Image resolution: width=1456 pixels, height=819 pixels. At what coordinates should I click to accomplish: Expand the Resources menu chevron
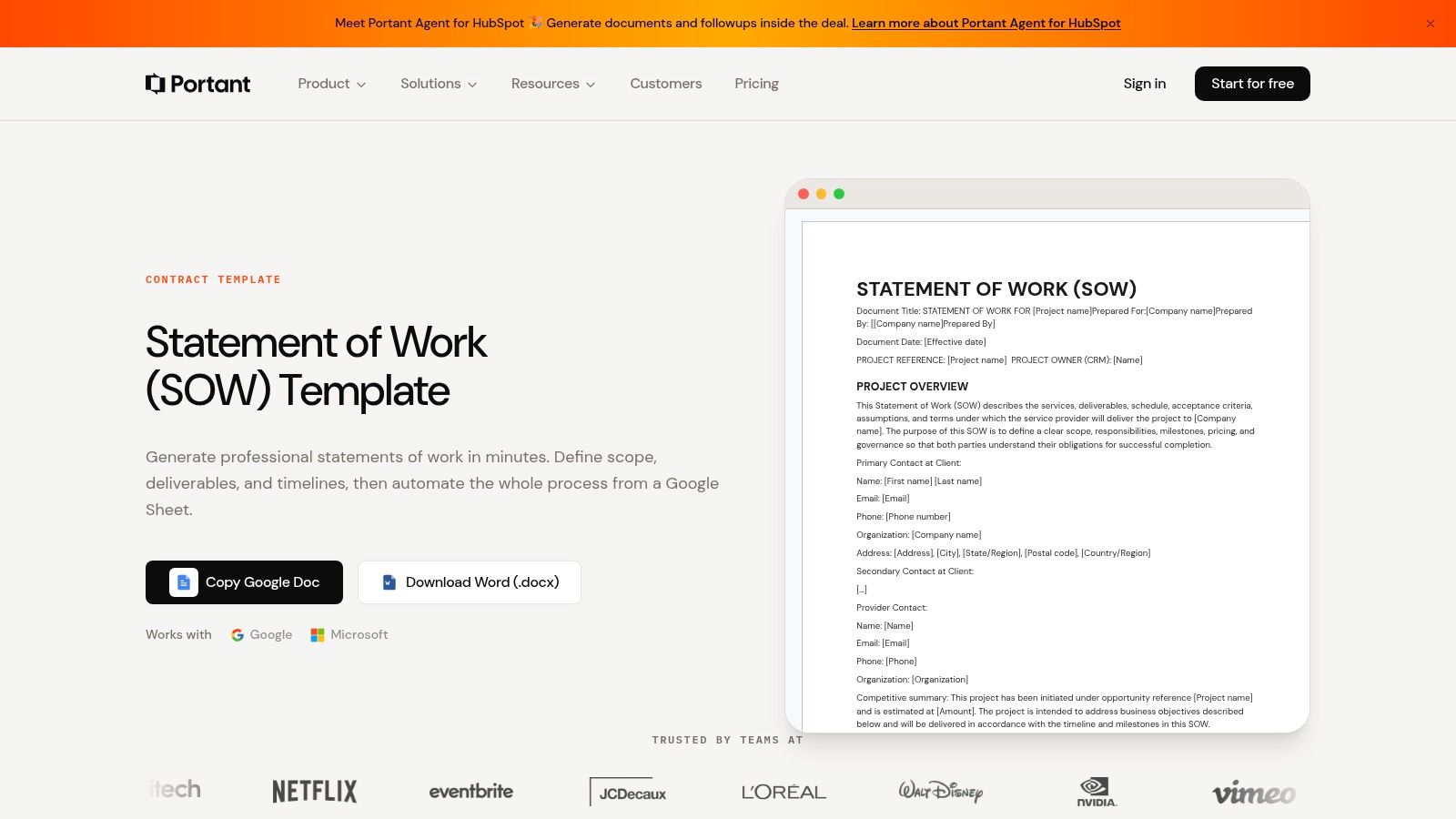(x=591, y=85)
